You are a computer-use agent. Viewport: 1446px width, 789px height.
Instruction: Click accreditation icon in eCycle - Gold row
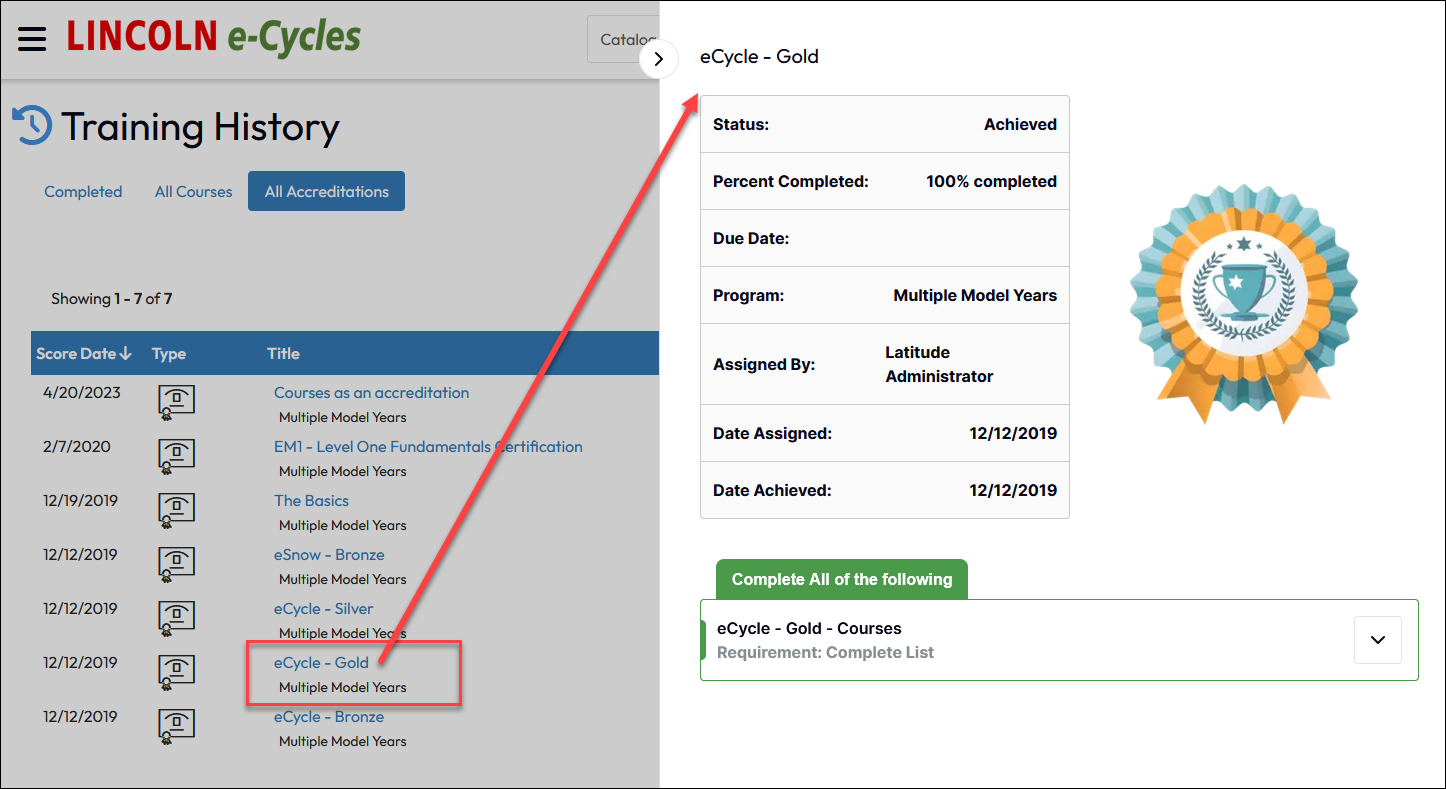(176, 672)
